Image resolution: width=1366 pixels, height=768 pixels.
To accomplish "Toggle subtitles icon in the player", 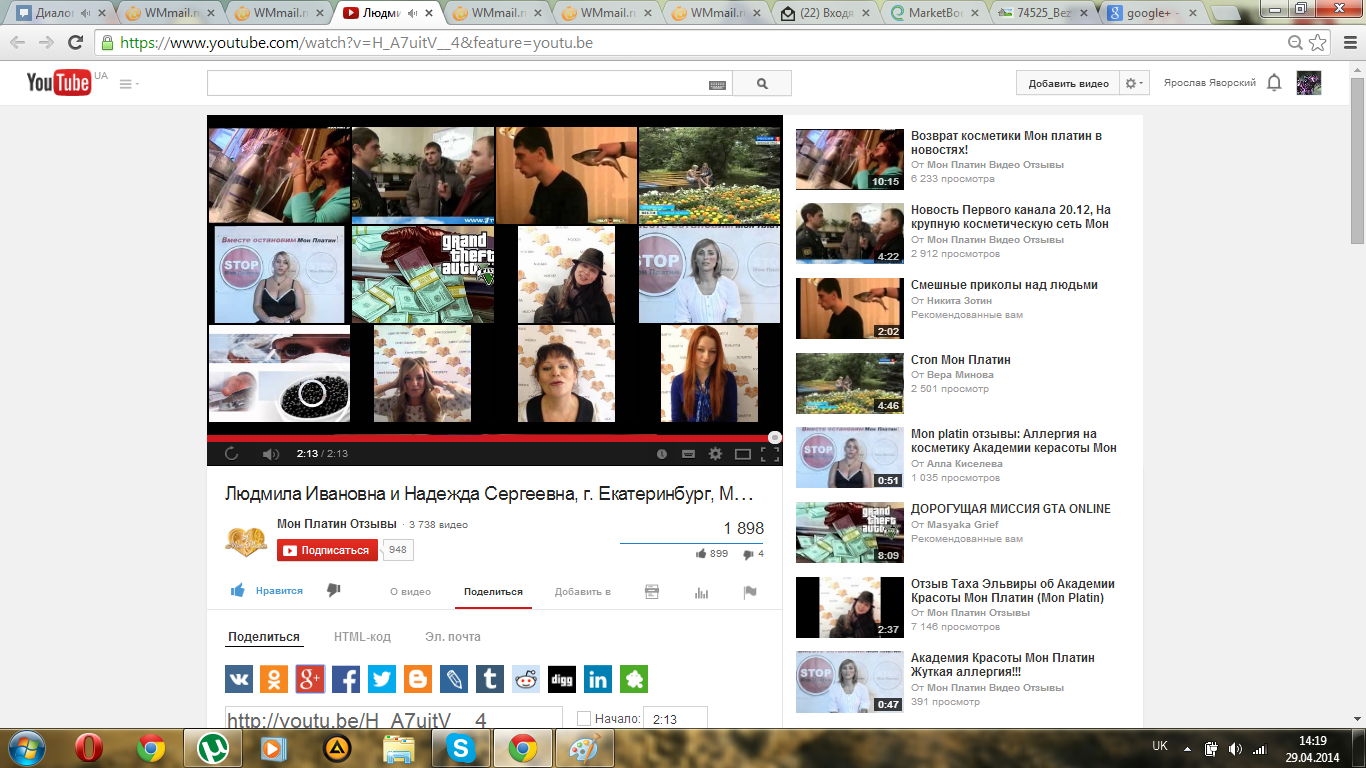I will click(688, 454).
